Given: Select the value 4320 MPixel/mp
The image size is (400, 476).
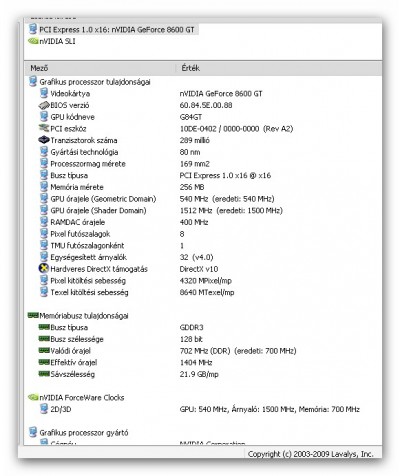Looking at the screenshot, I should coord(206,281).
